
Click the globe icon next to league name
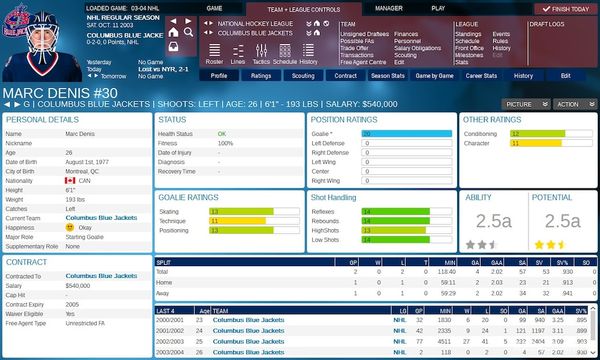point(326,23)
